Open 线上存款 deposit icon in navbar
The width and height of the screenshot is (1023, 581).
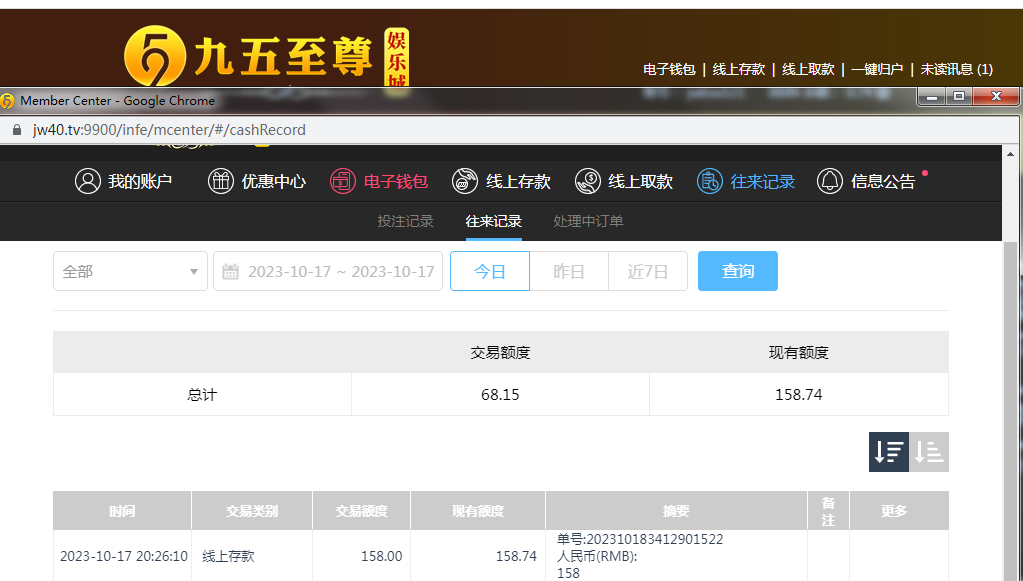pos(465,181)
